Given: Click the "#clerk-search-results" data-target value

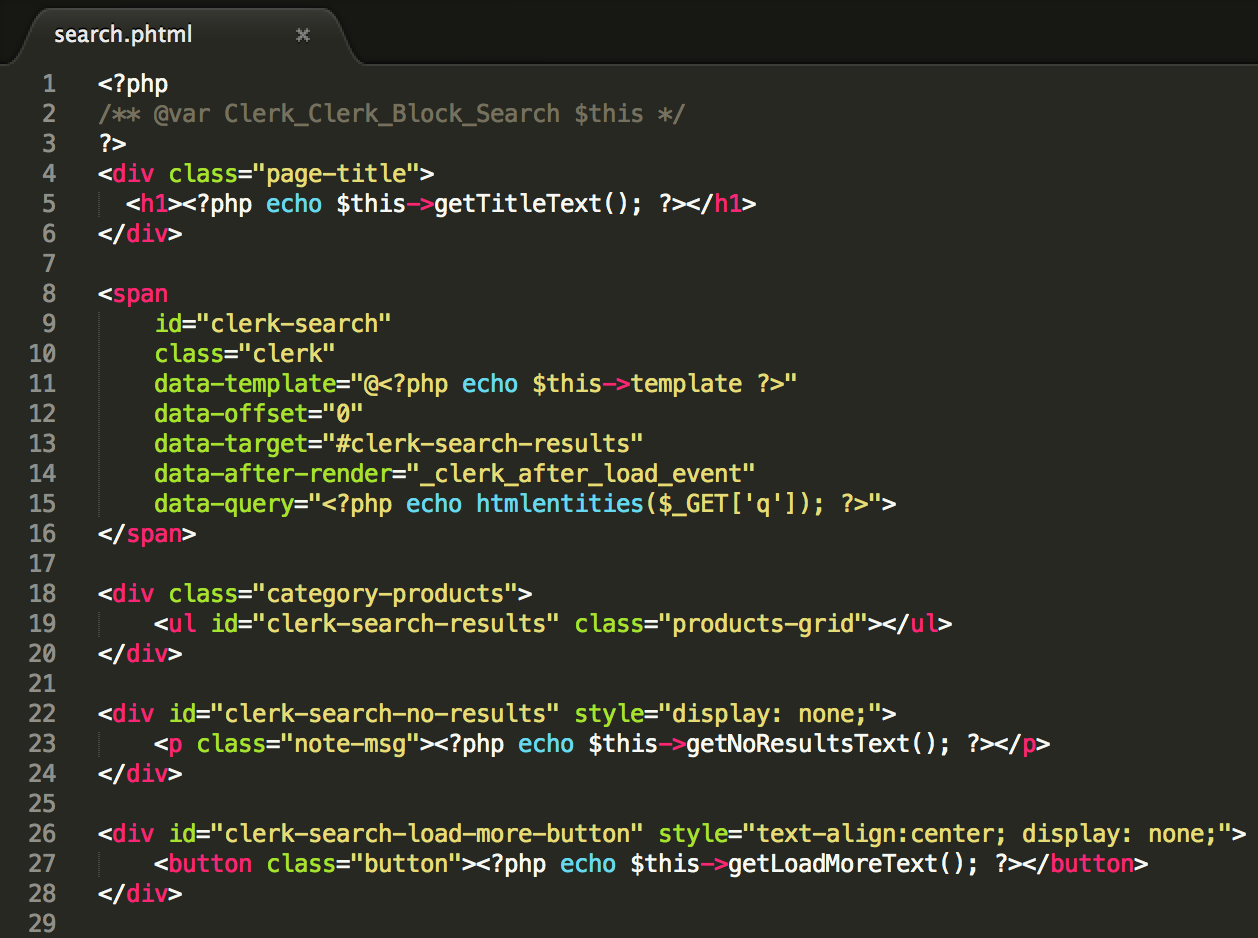Looking at the screenshot, I should click(475, 444).
